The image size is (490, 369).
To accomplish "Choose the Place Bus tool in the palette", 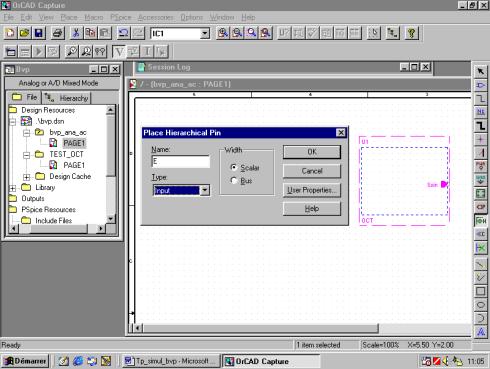I will click(x=480, y=126).
